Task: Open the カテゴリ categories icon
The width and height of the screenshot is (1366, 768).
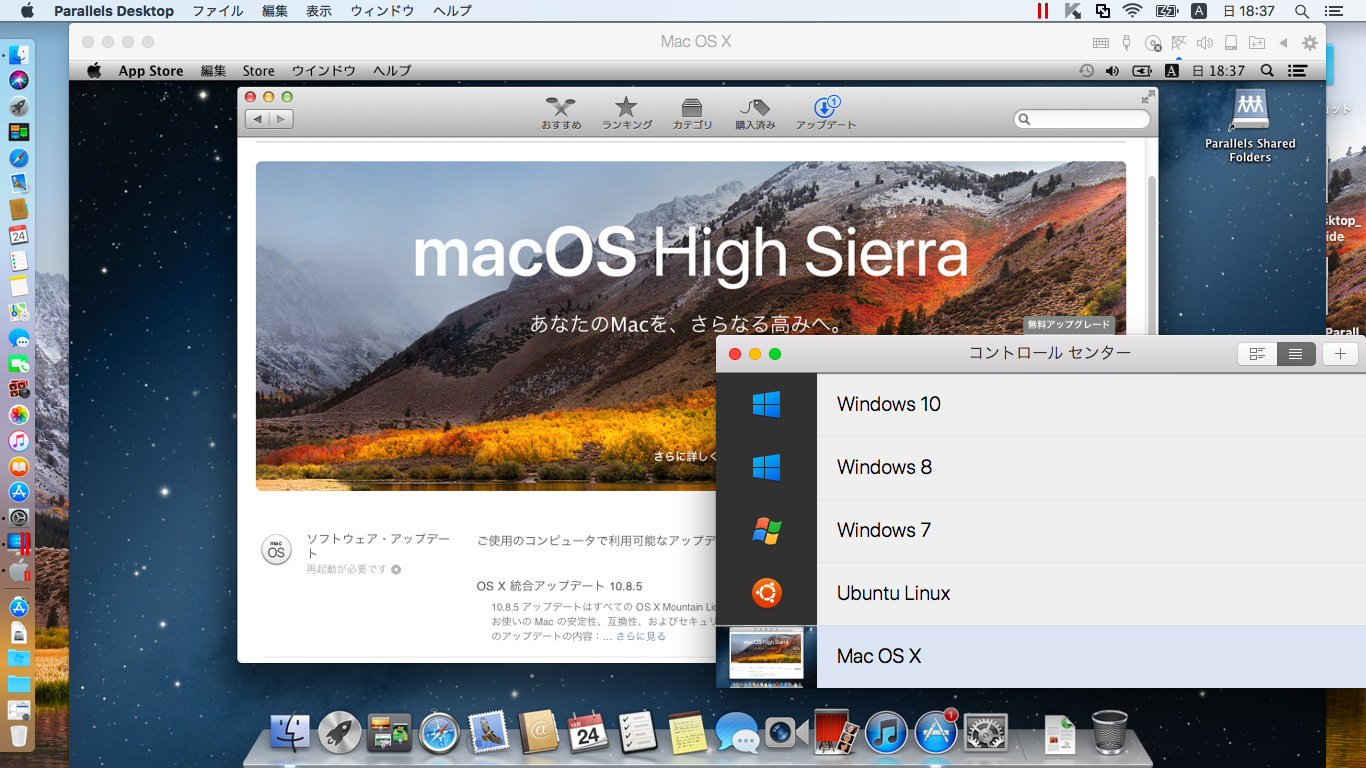Action: [692, 113]
